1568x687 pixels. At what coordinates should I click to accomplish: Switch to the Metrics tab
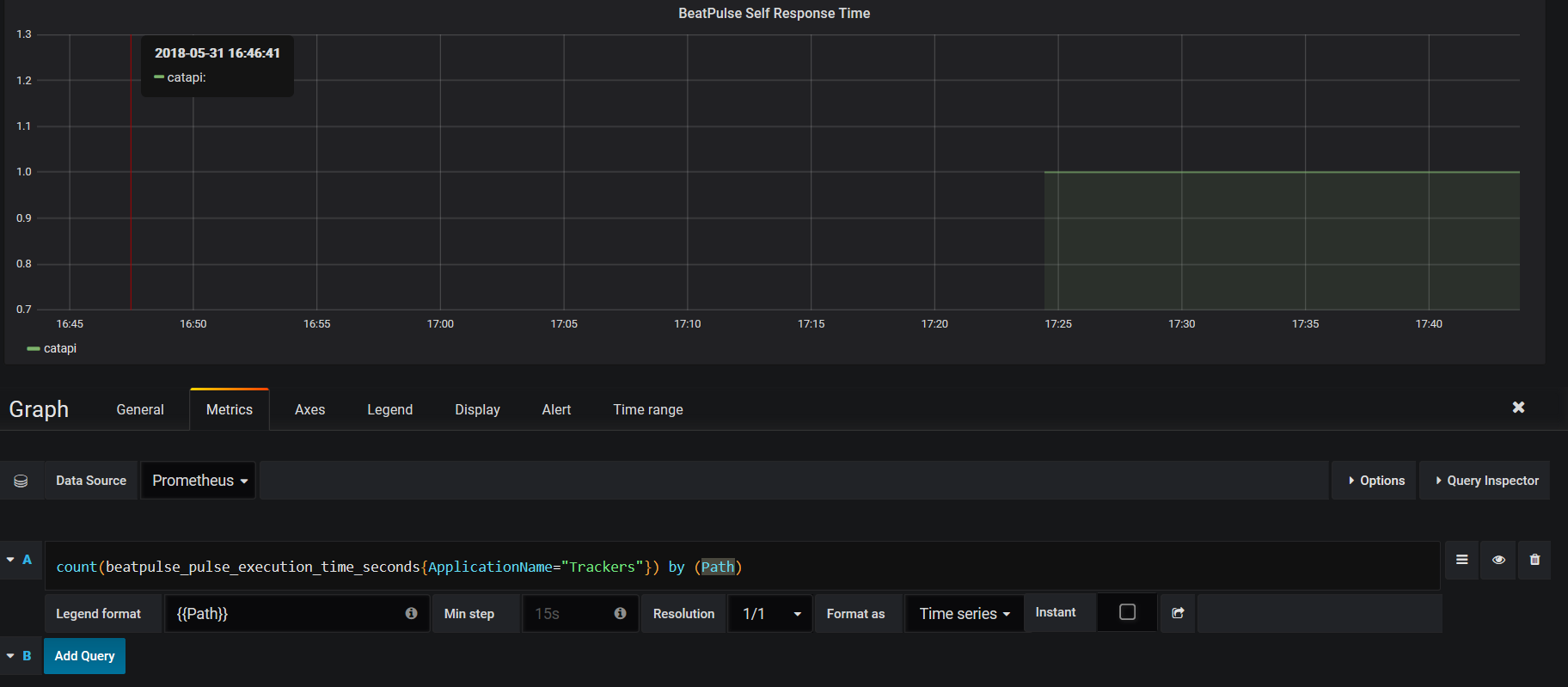tap(230, 410)
